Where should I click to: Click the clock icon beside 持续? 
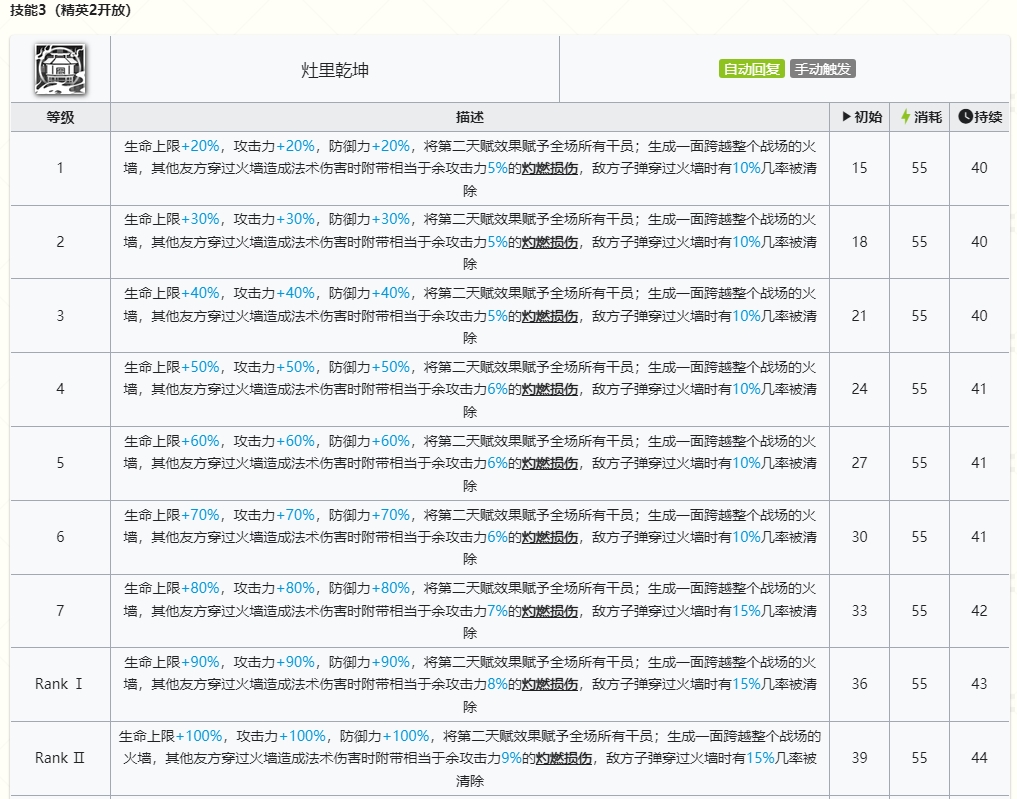(x=965, y=117)
